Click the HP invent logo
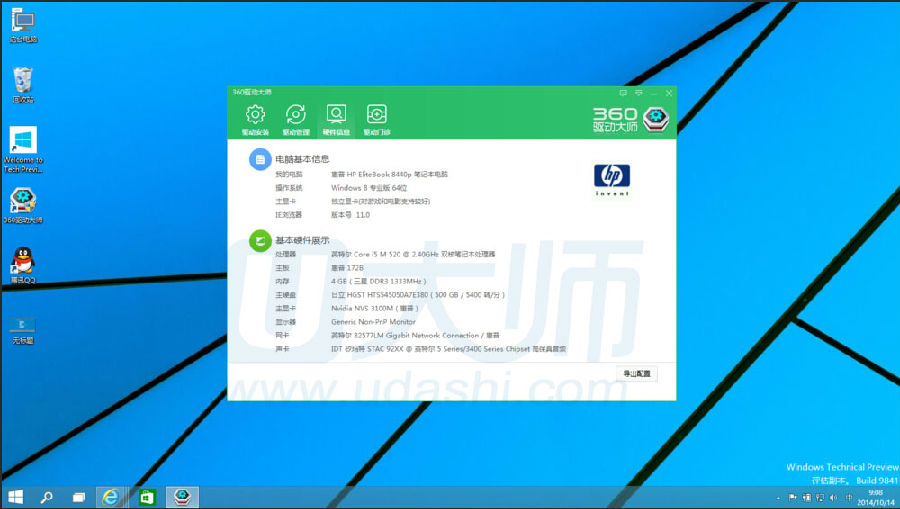The image size is (900, 509). (x=612, y=180)
